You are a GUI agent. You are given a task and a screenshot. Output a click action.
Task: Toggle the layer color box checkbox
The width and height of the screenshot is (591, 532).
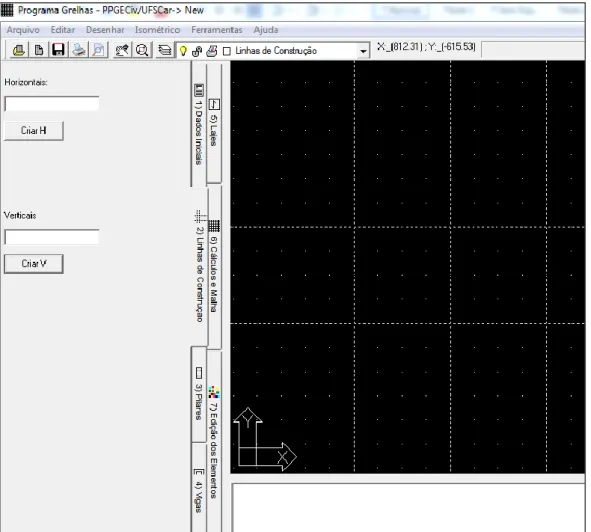(x=227, y=51)
